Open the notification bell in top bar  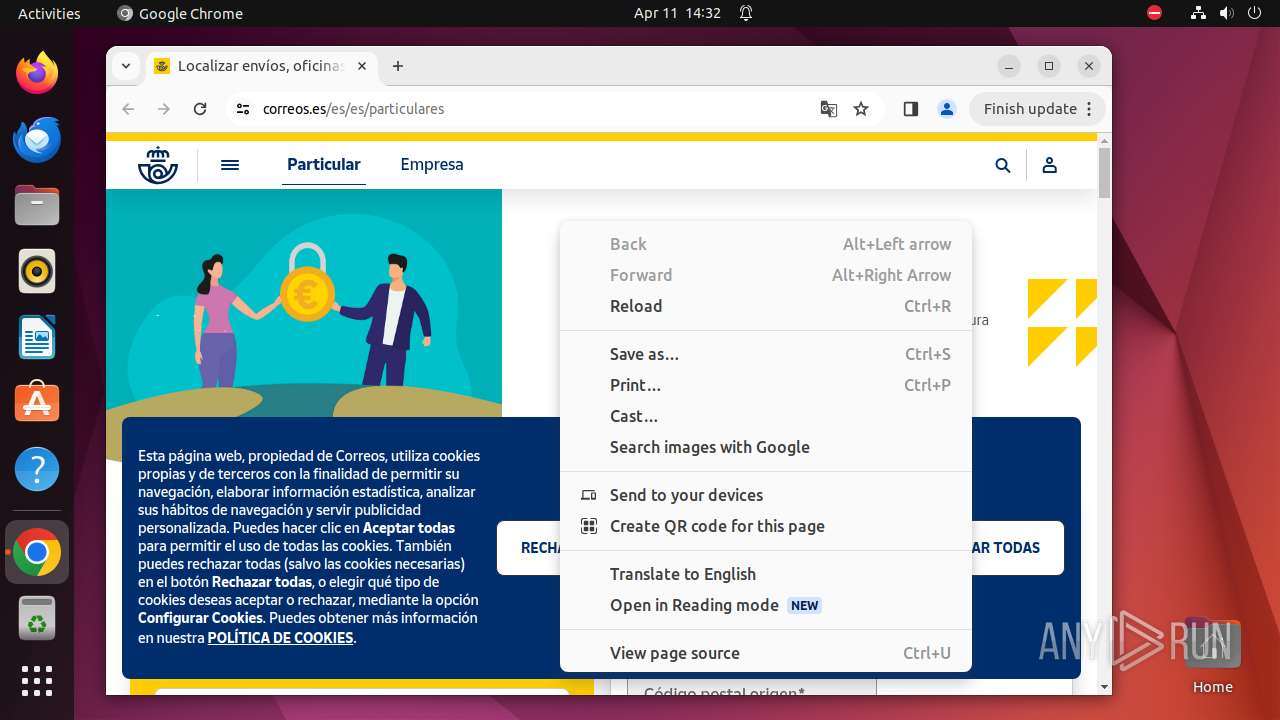pyautogui.click(x=746, y=13)
